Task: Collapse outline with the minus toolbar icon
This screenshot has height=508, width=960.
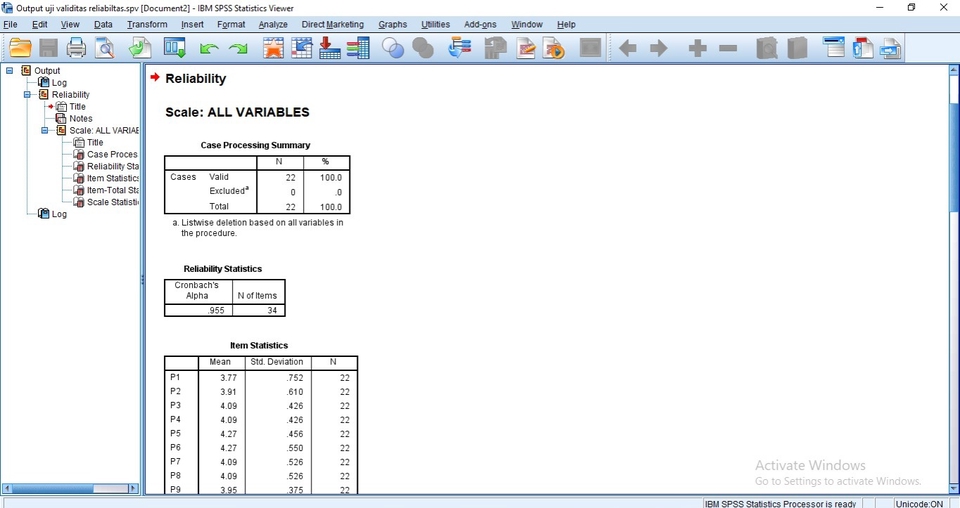Action: tap(728, 48)
